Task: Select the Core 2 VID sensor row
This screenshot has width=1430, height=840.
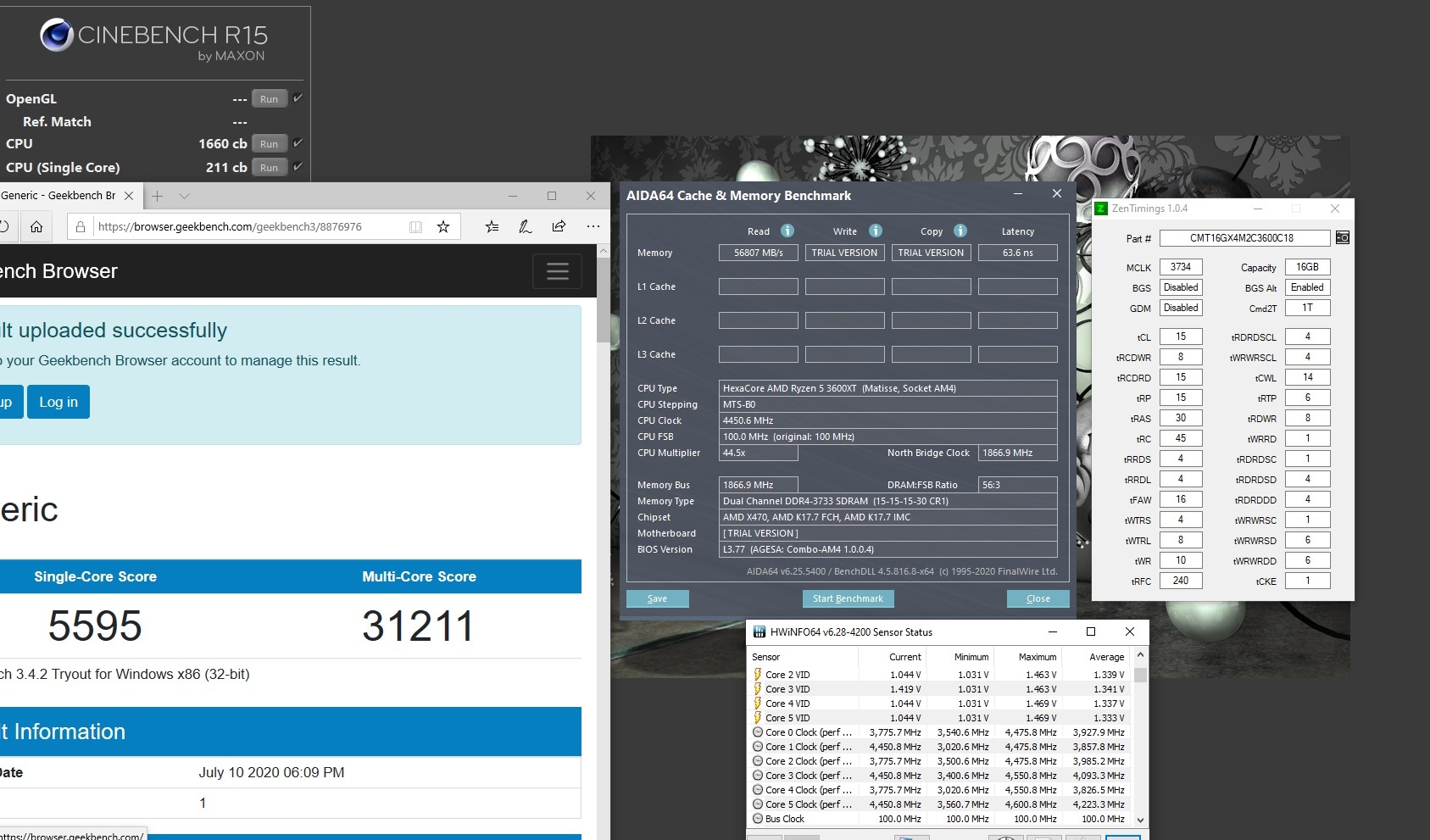Action: pyautogui.click(x=940, y=675)
